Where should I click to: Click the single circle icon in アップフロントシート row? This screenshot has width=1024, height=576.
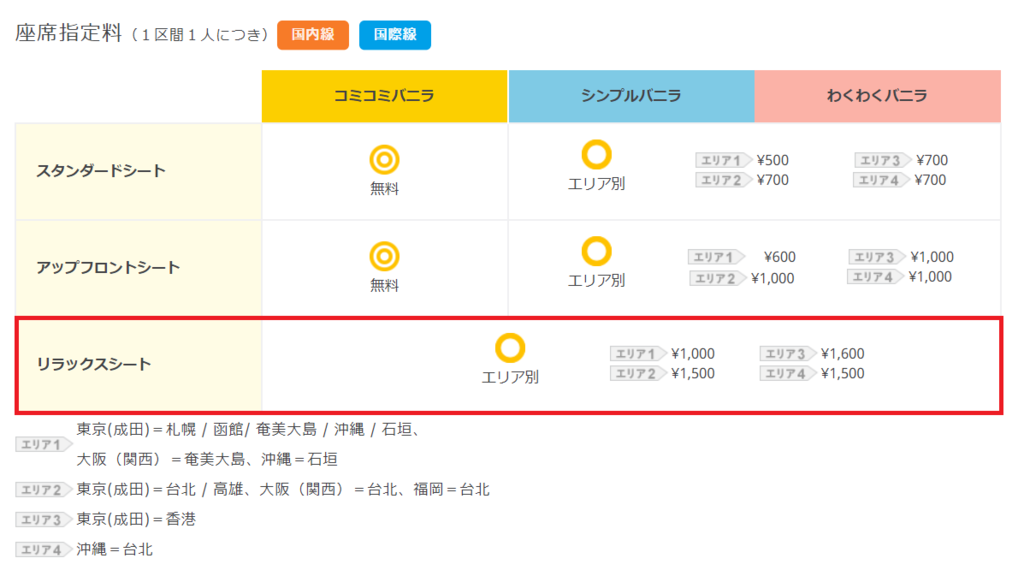point(596,251)
